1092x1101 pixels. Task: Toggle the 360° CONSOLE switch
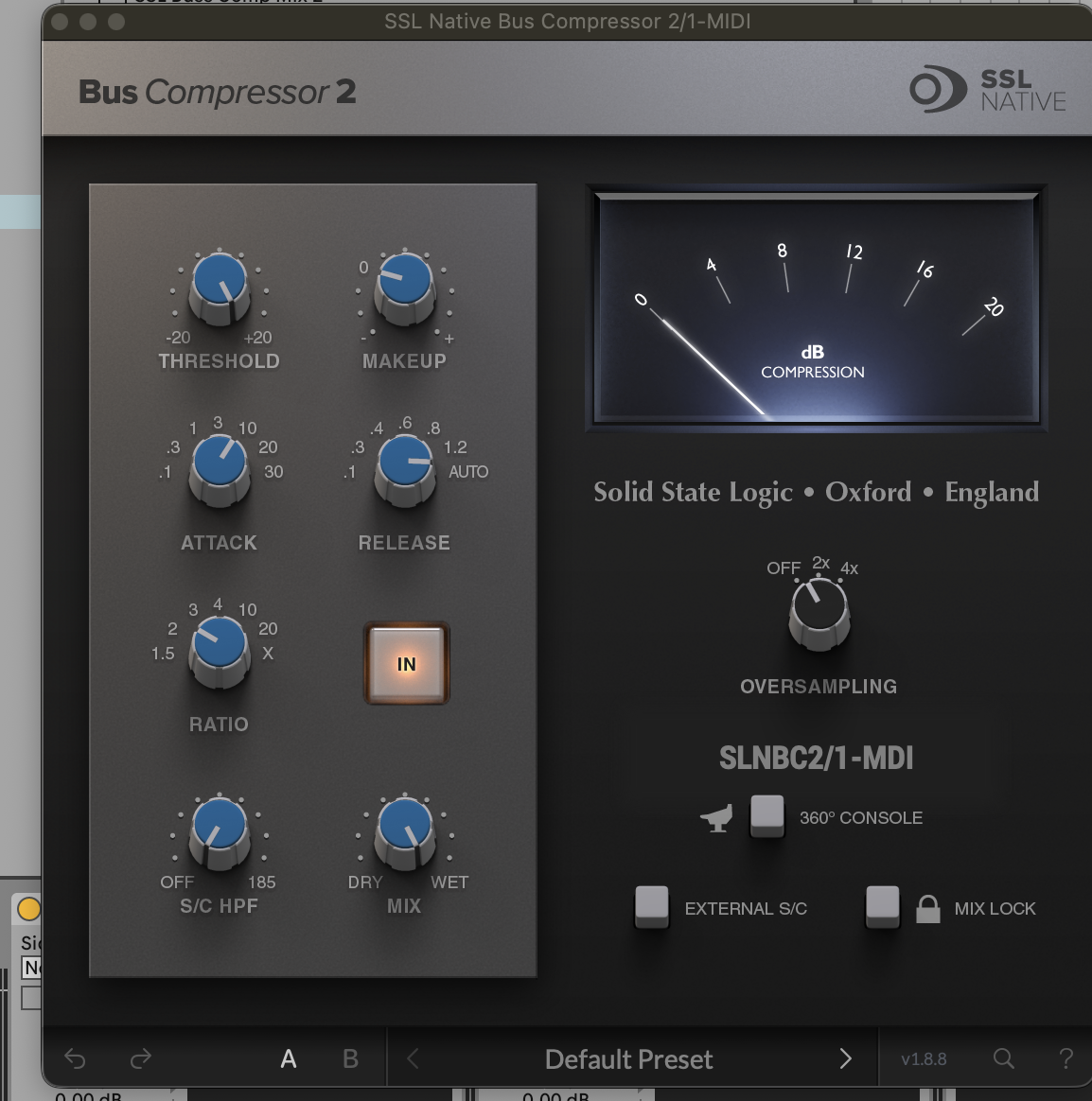tap(767, 816)
